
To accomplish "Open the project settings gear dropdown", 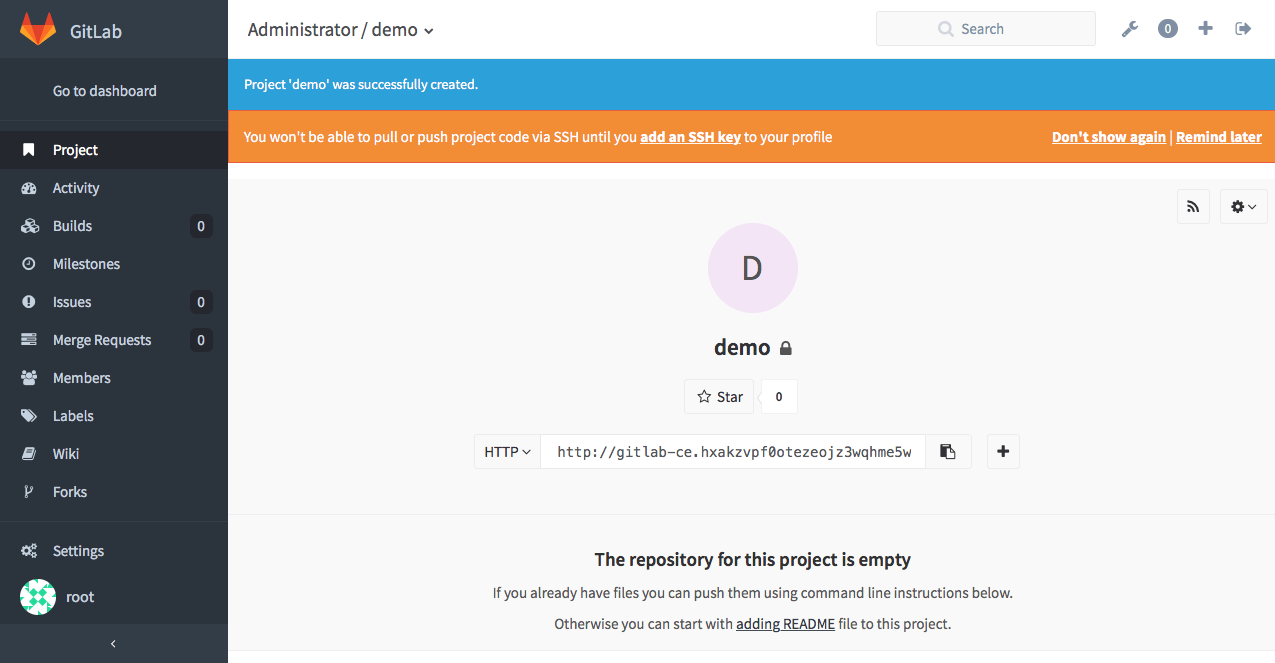I will coord(1243,206).
